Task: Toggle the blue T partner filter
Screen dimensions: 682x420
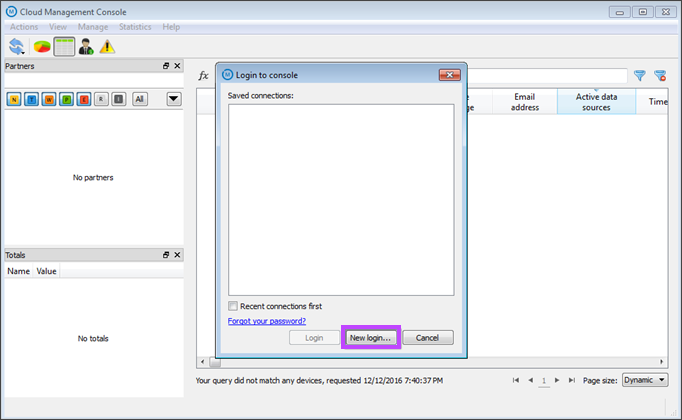Action: (31, 100)
